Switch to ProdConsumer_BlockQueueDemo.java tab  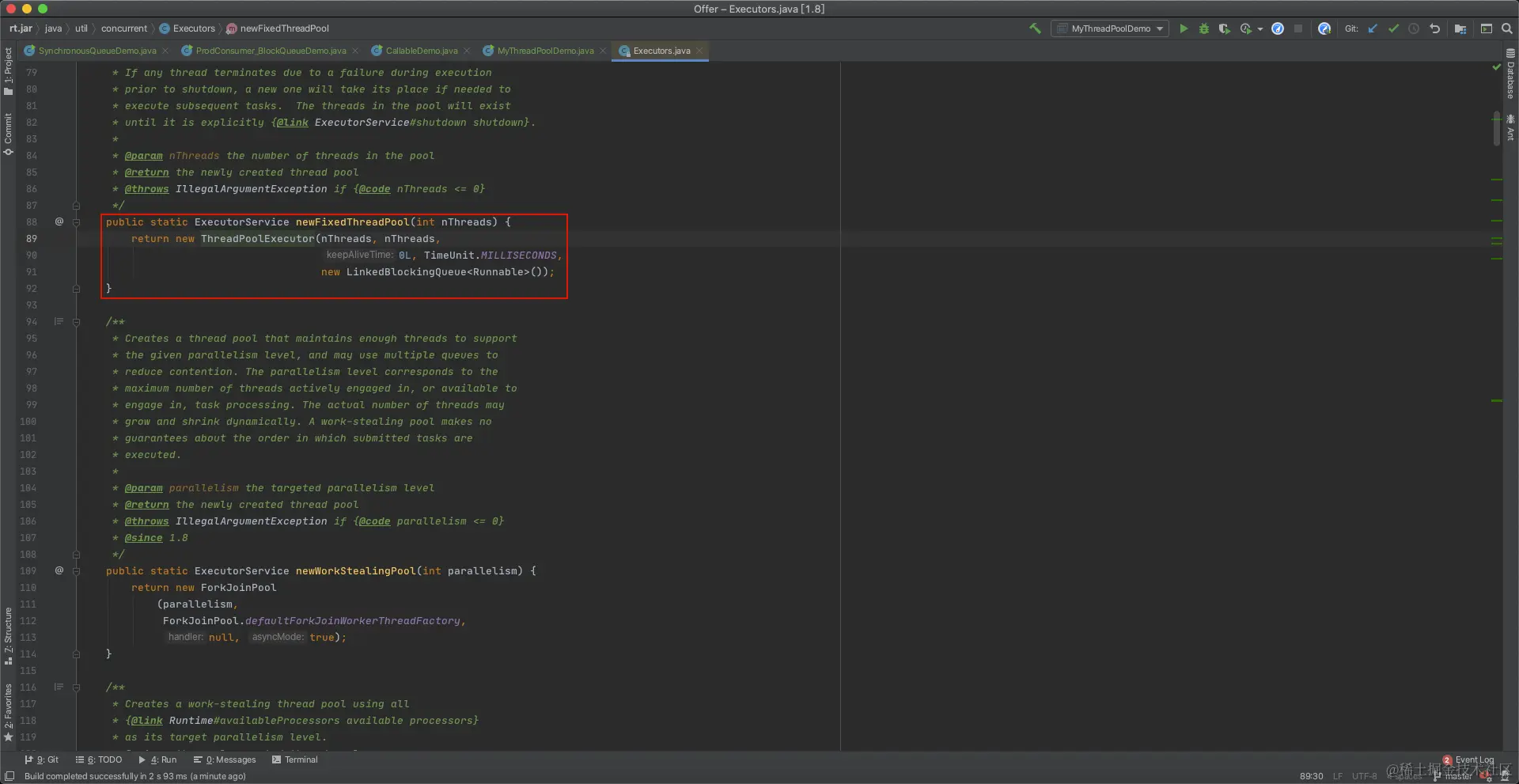(271, 51)
